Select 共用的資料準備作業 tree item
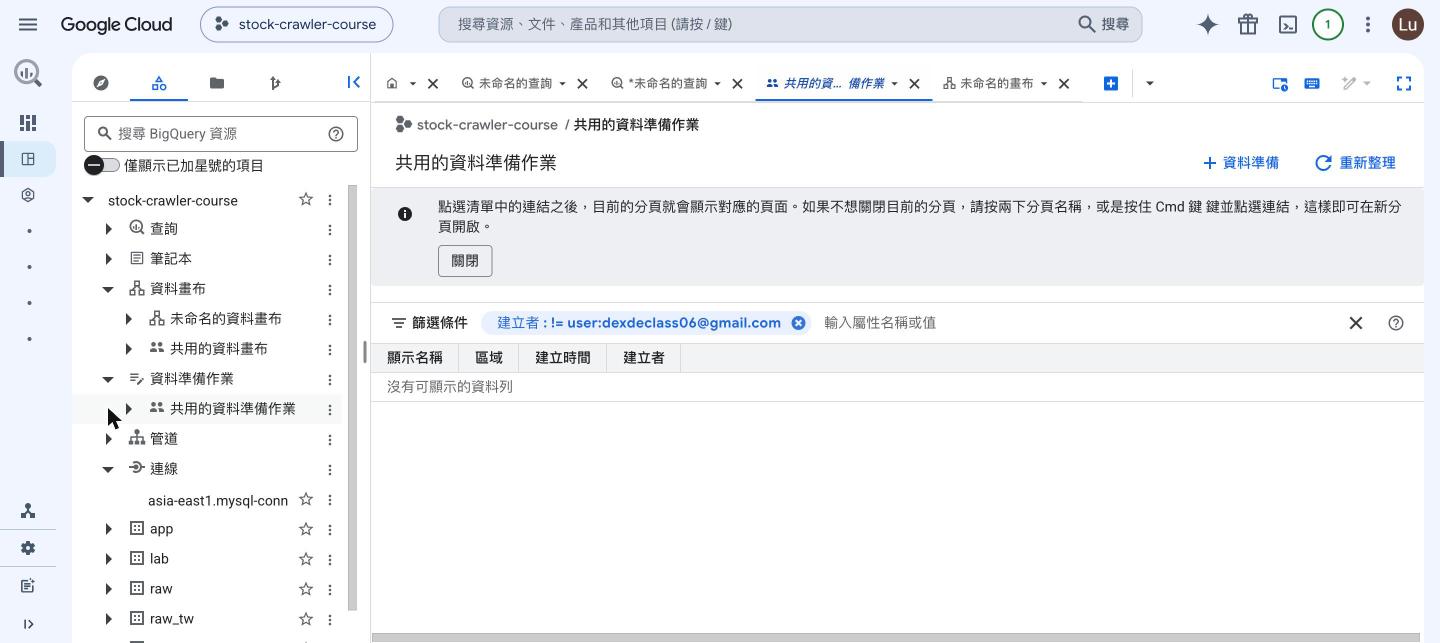The width and height of the screenshot is (1440, 643). pos(232,409)
